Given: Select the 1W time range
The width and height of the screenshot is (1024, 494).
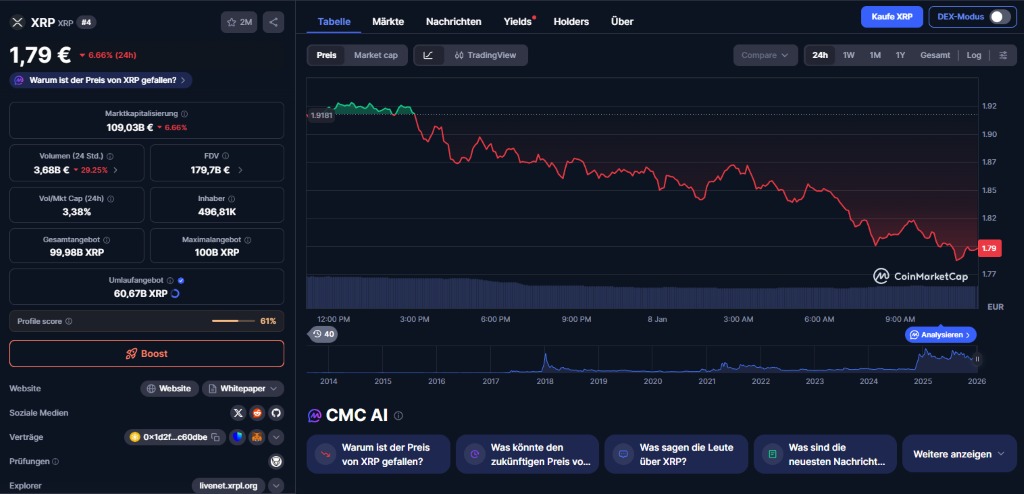Looking at the screenshot, I should (848, 55).
